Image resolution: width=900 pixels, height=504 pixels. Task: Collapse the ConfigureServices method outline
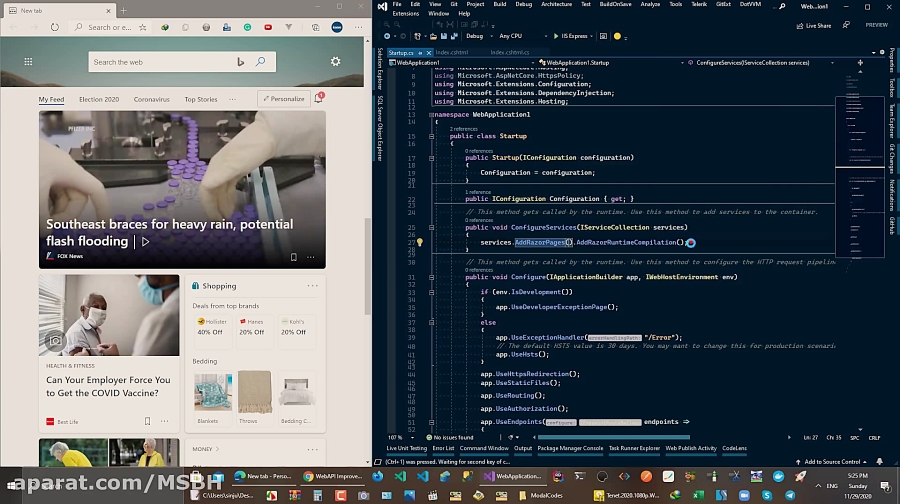(431, 227)
